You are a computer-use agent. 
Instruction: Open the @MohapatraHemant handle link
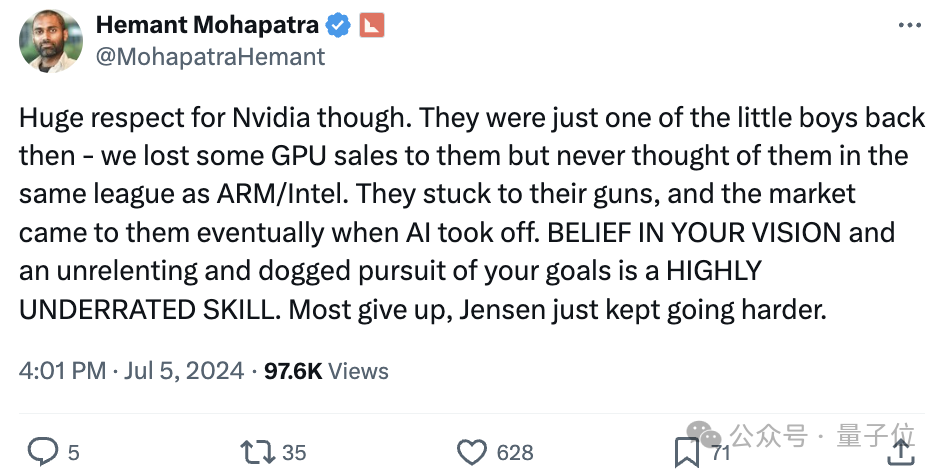point(210,57)
